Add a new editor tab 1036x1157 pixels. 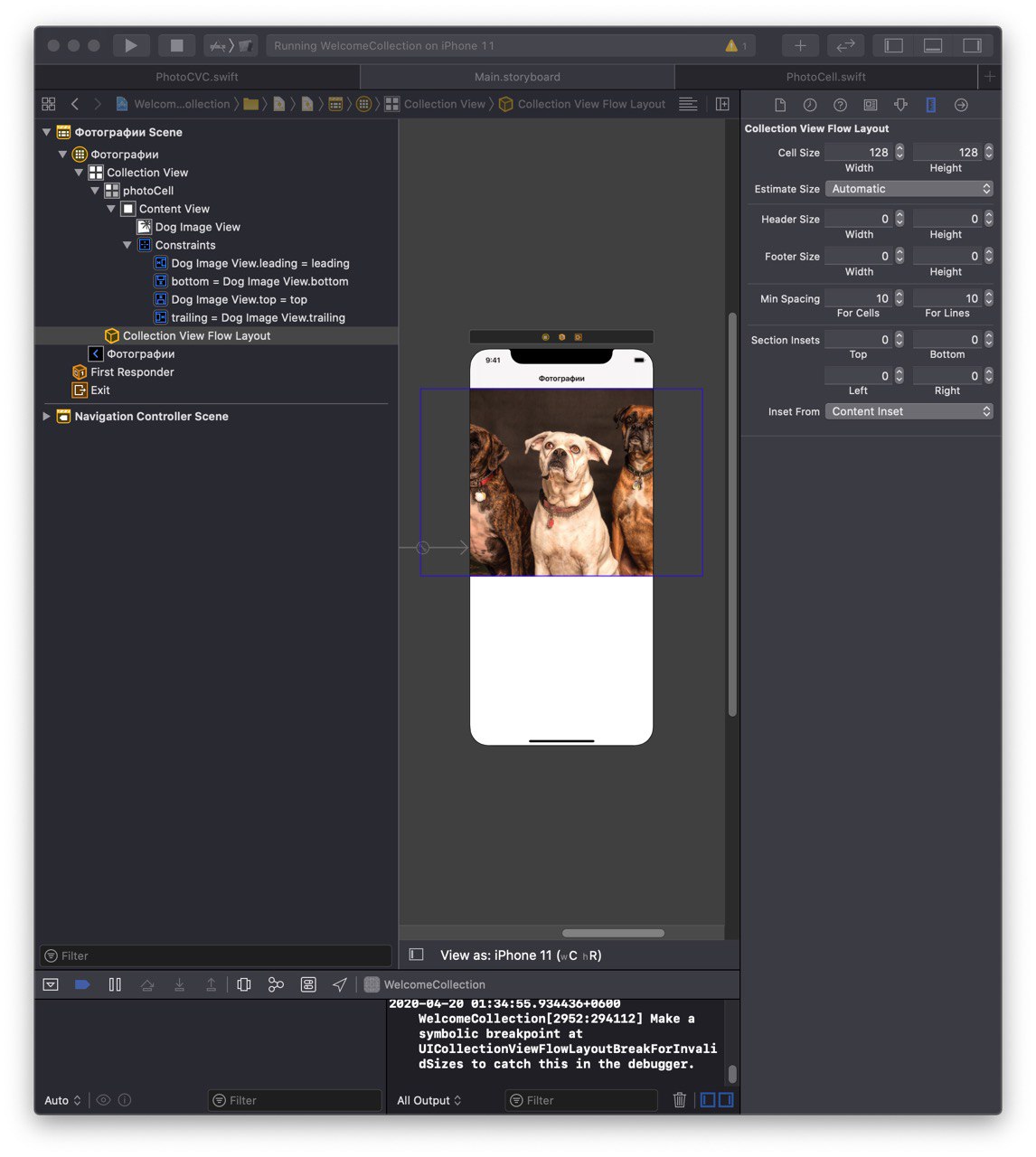pyautogui.click(x=990, y=77)
